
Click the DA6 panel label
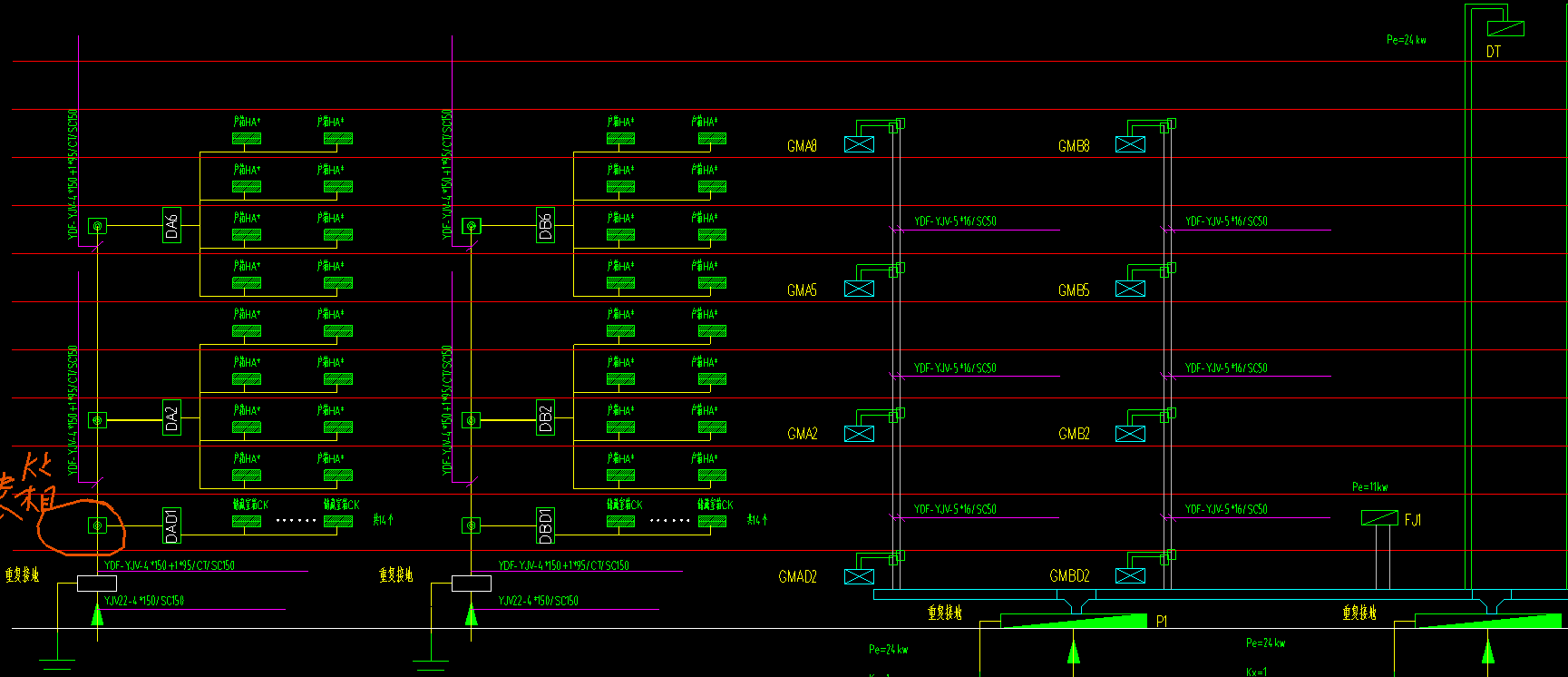171,225
